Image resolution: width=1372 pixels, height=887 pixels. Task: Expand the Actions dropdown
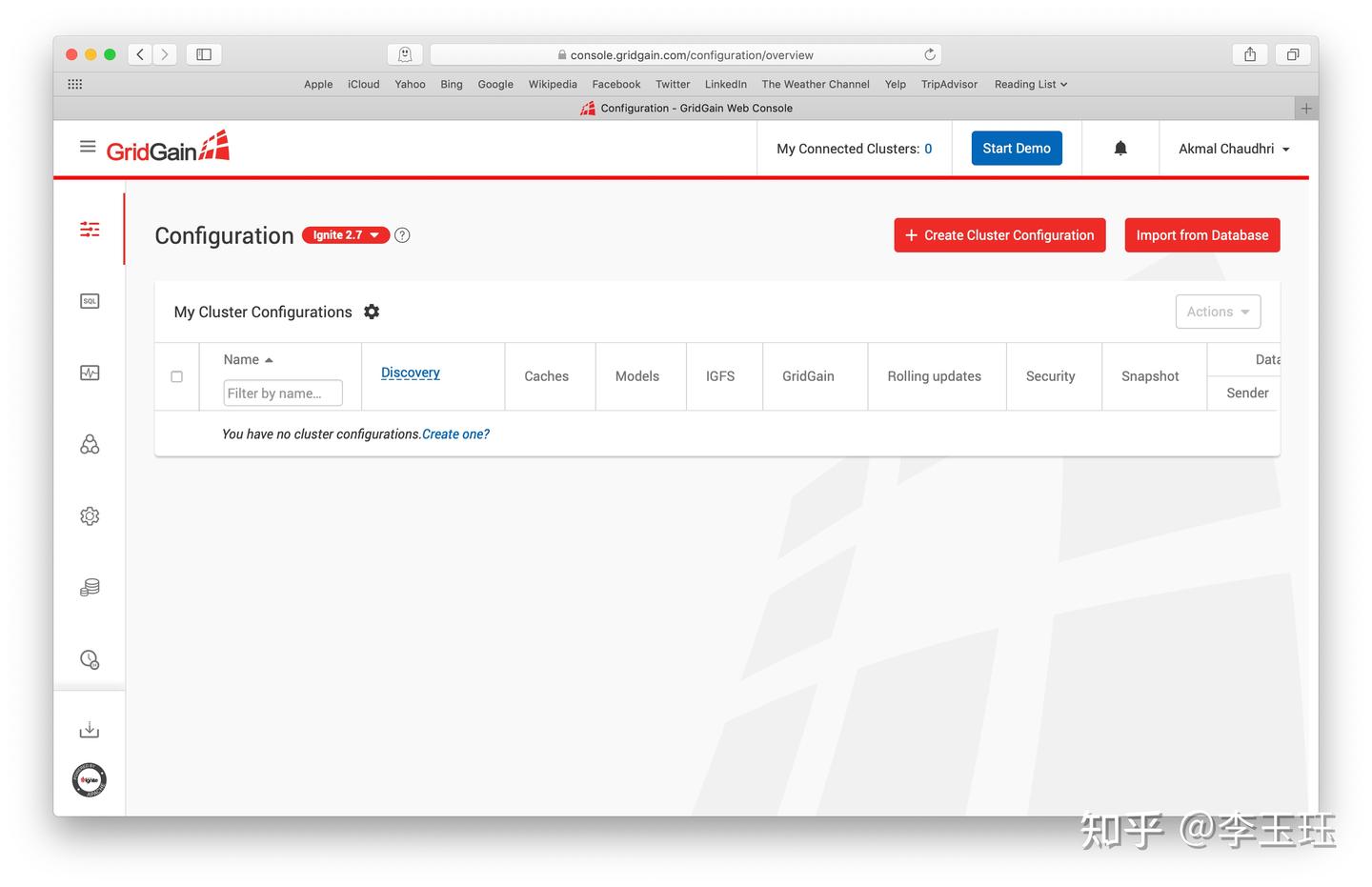[1218, 311]
